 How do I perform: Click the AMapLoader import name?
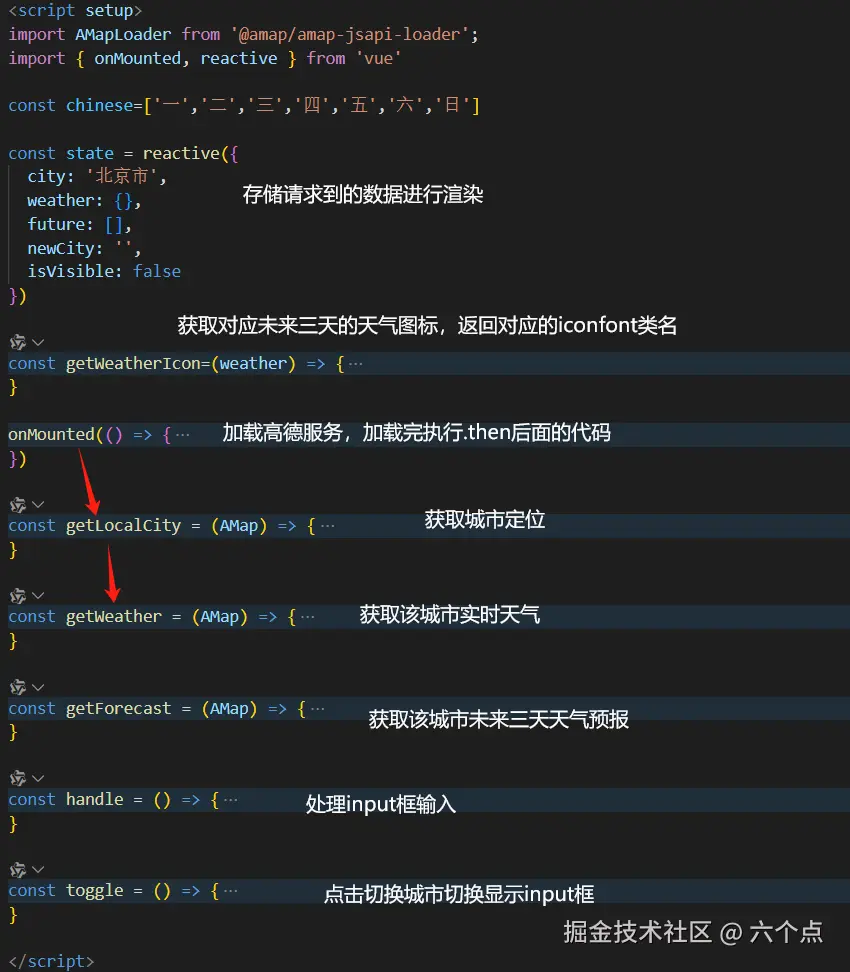(x=123, y=34)
